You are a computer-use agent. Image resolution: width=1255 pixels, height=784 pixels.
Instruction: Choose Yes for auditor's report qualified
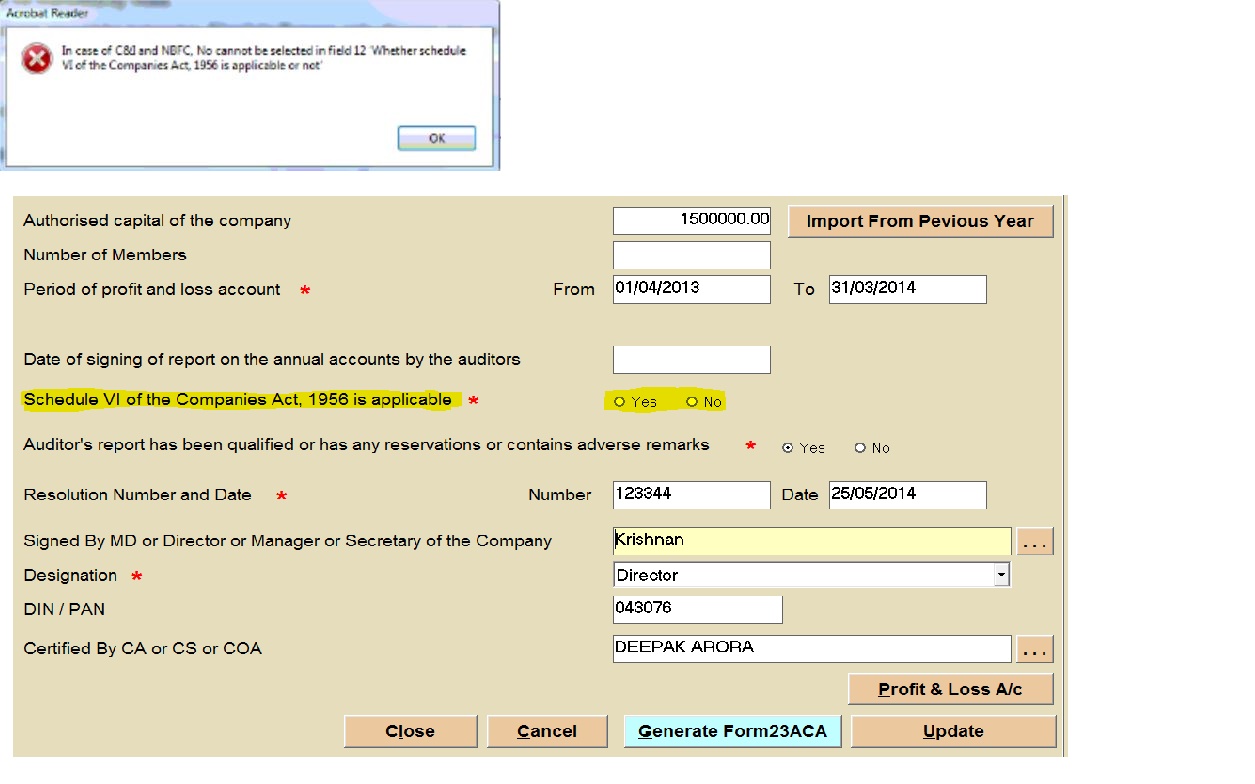point(788,448)
